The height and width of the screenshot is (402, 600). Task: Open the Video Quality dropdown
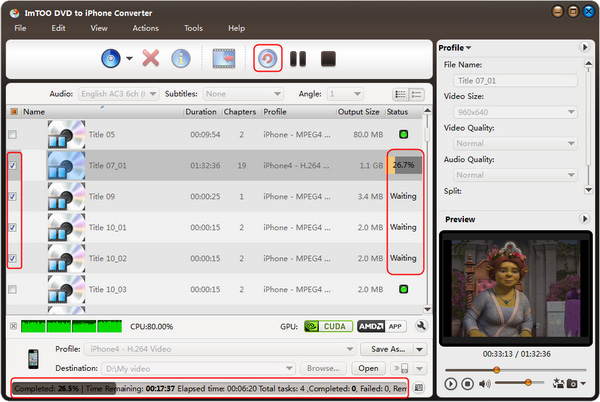point(515,143)
